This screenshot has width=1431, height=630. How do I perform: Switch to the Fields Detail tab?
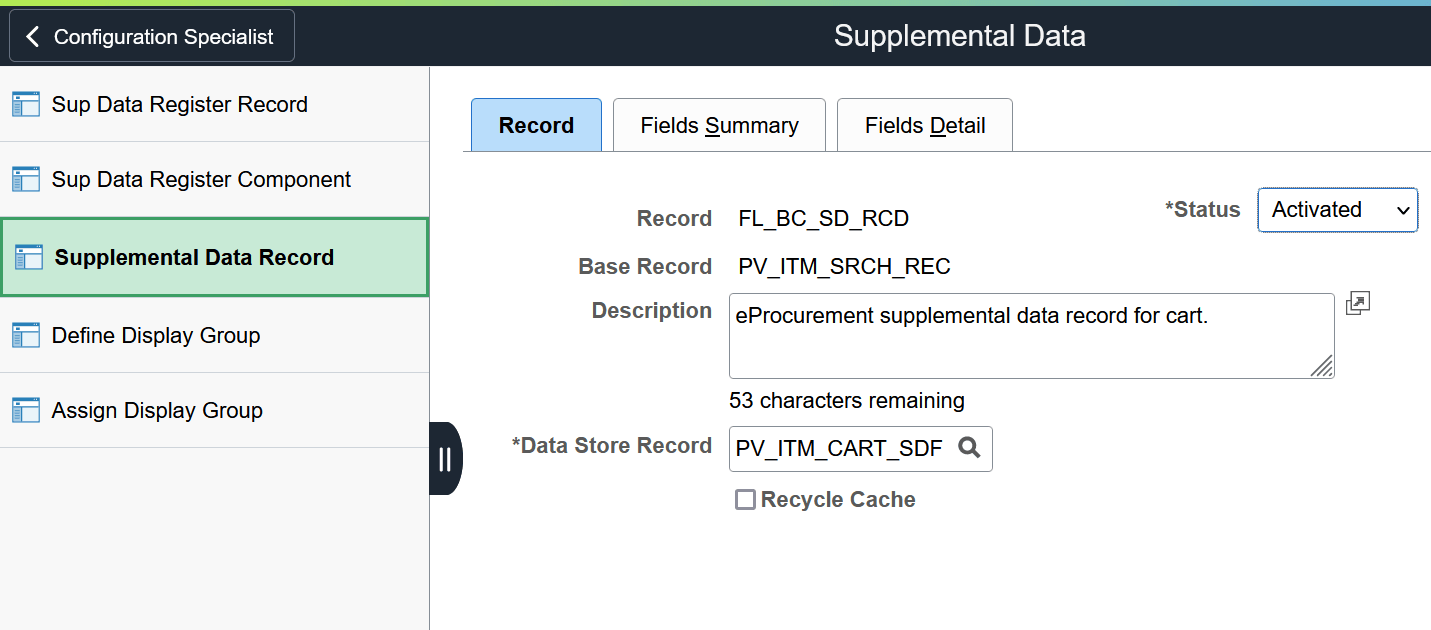924,124
